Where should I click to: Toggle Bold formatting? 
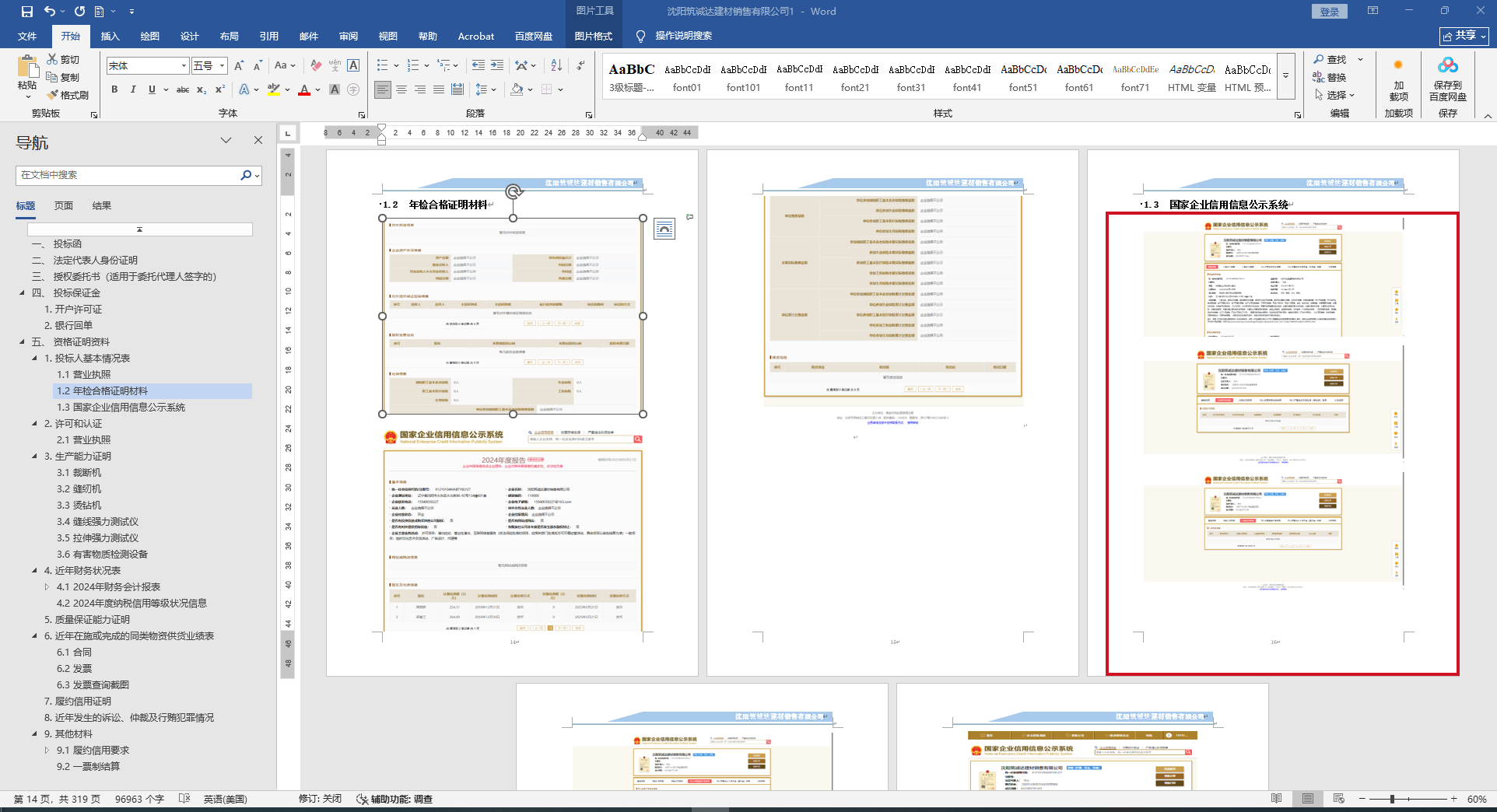tap(114, 89)
